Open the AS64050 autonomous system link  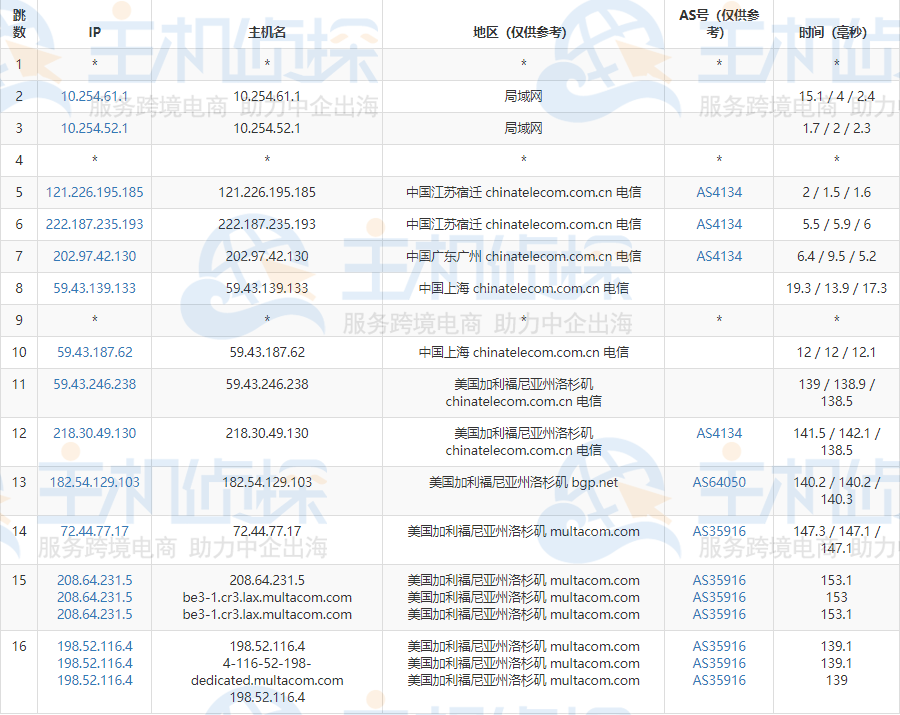[720, 482]
